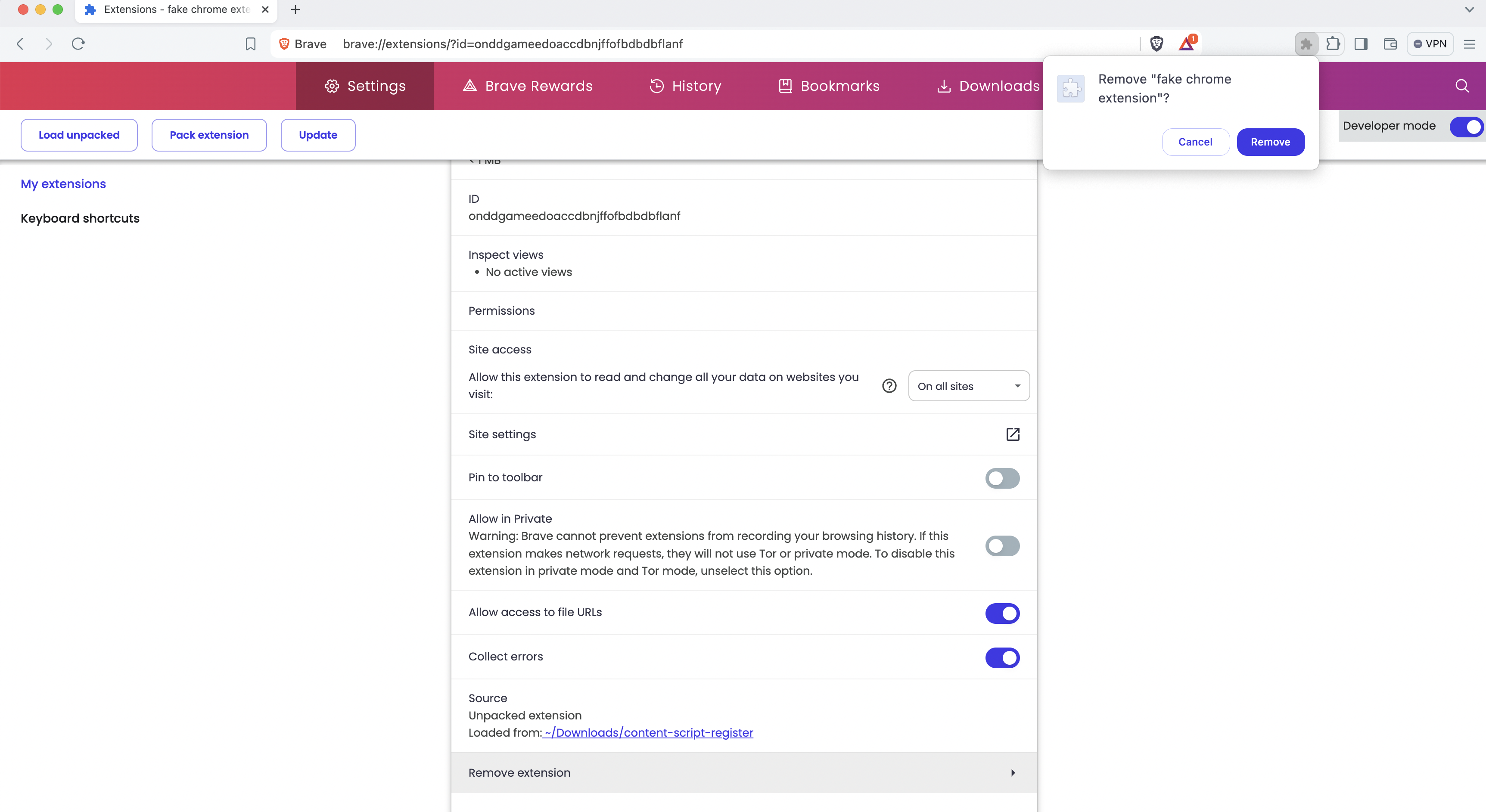Reload the extensions page
Viewport: 1486px width, 812px height.
click(x=78, y=44)
